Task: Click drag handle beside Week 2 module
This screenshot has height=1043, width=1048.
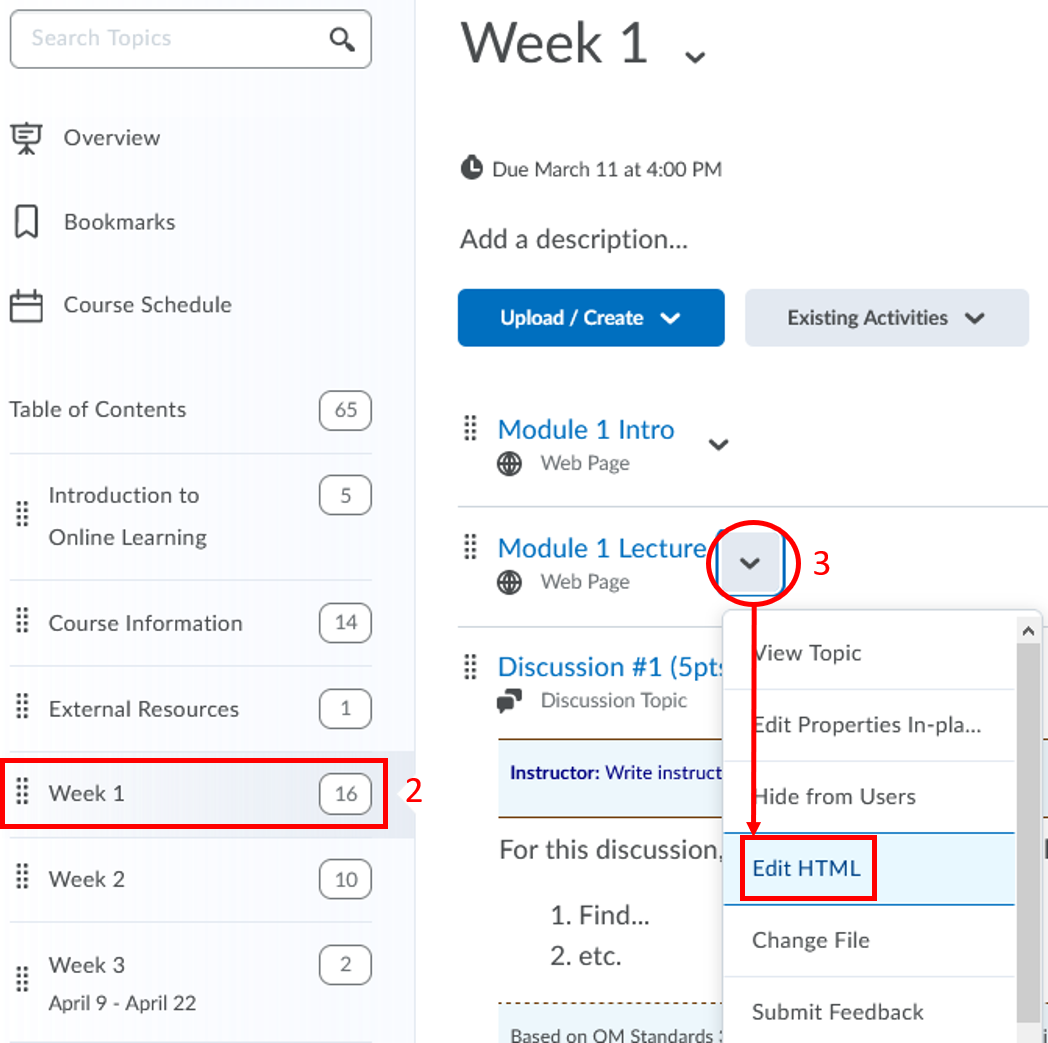Action: pyautogui.click(x=22, y=879)
